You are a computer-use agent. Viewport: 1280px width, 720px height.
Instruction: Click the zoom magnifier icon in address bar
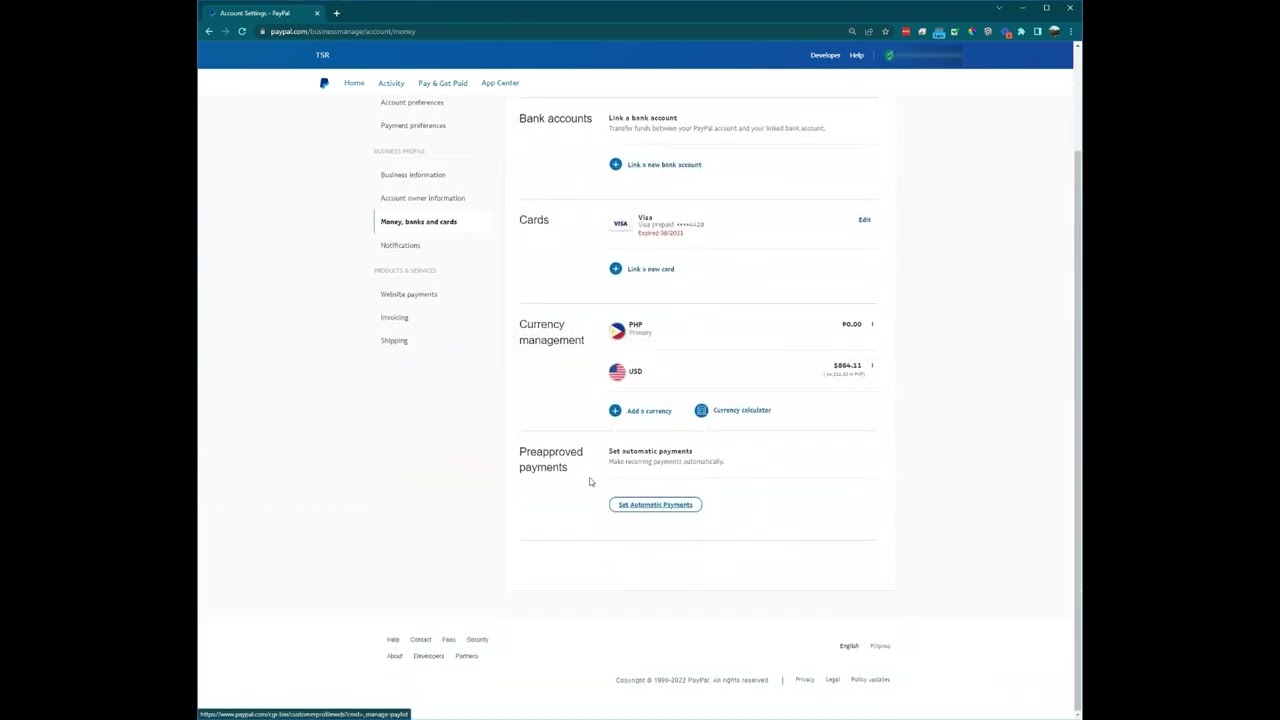coord(852,32)
